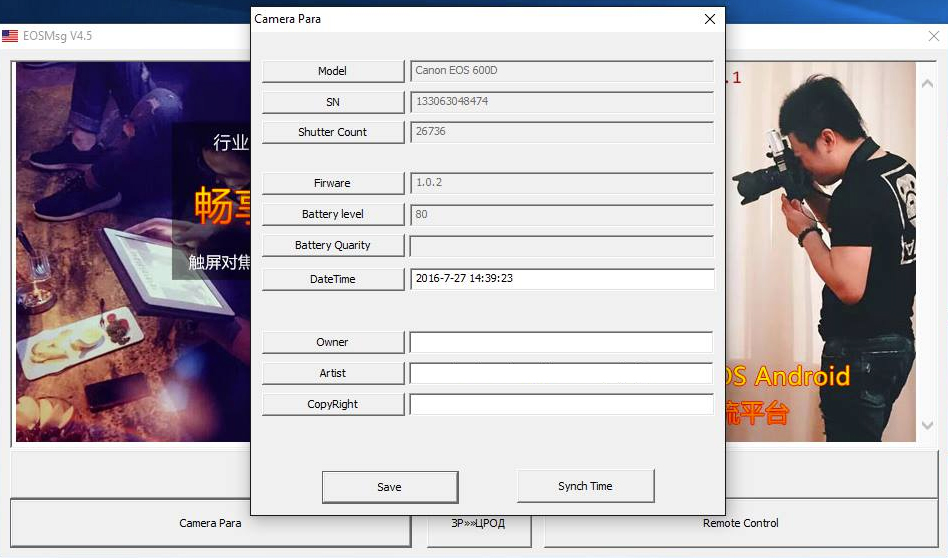Screen dimensions: 948x558
Task: Click the Save button
Action: click(x=389, y=487)
